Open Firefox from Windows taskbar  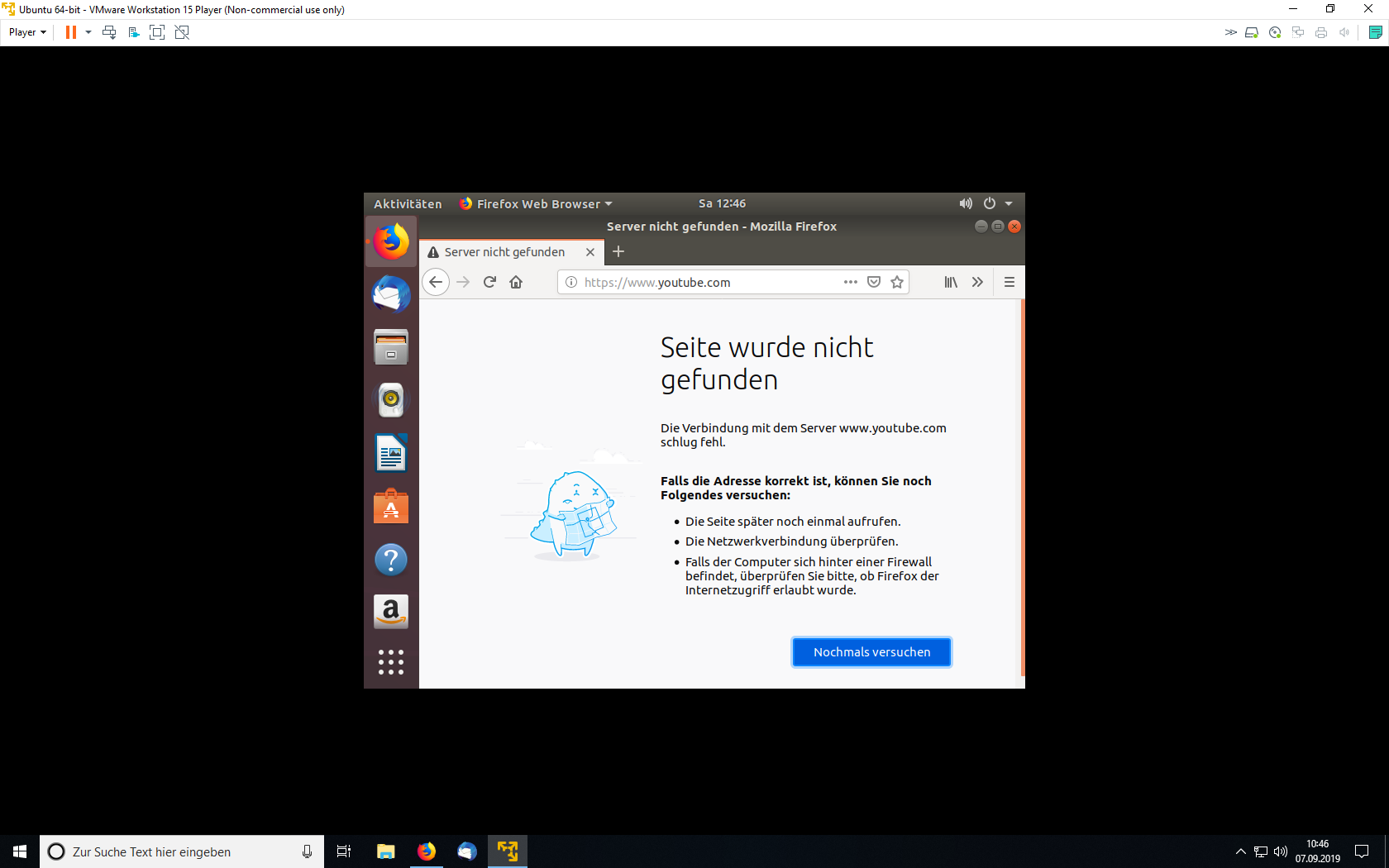pos(427,851)
